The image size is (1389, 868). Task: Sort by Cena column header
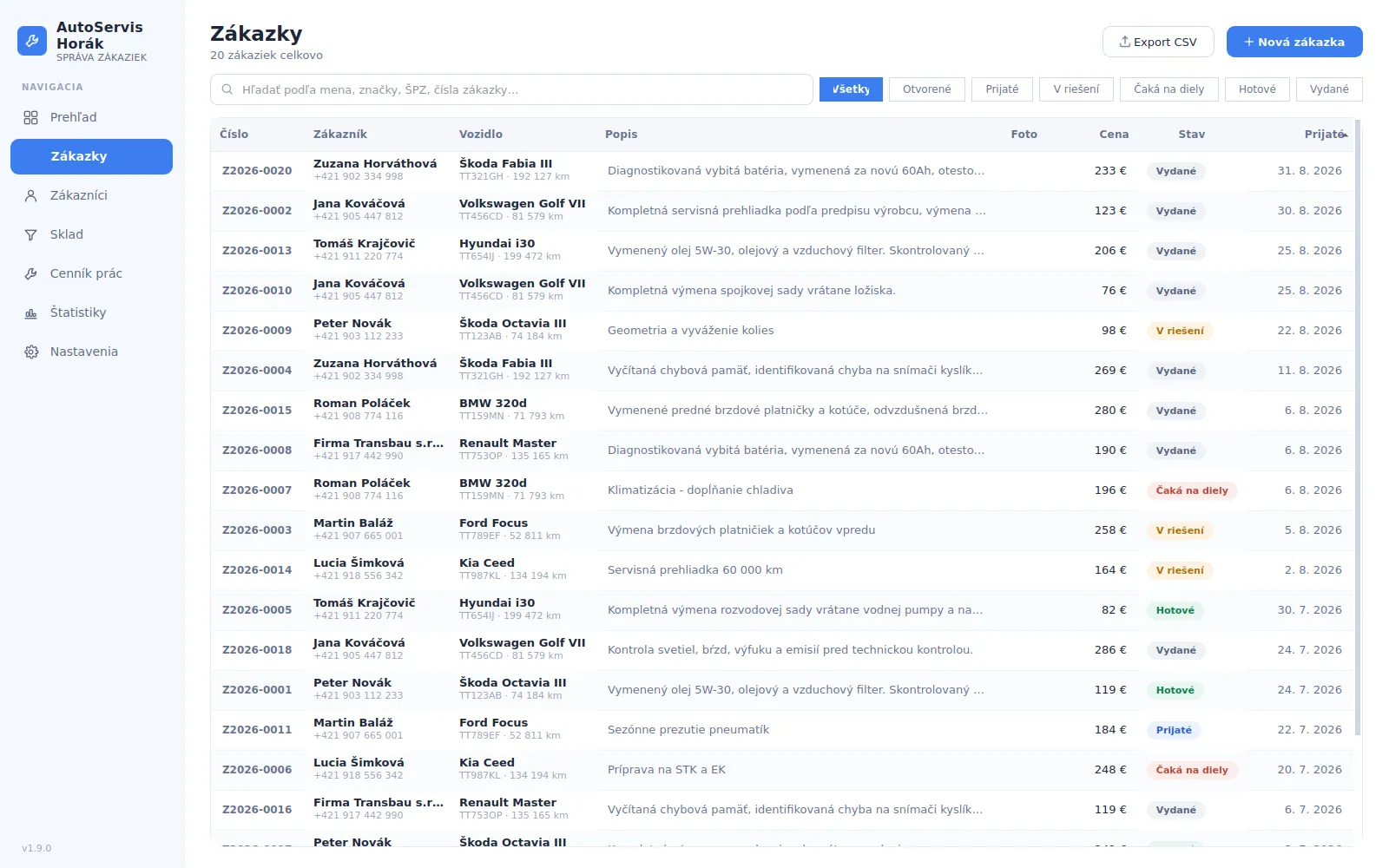pyautogui.click(x=1114, y=134)
